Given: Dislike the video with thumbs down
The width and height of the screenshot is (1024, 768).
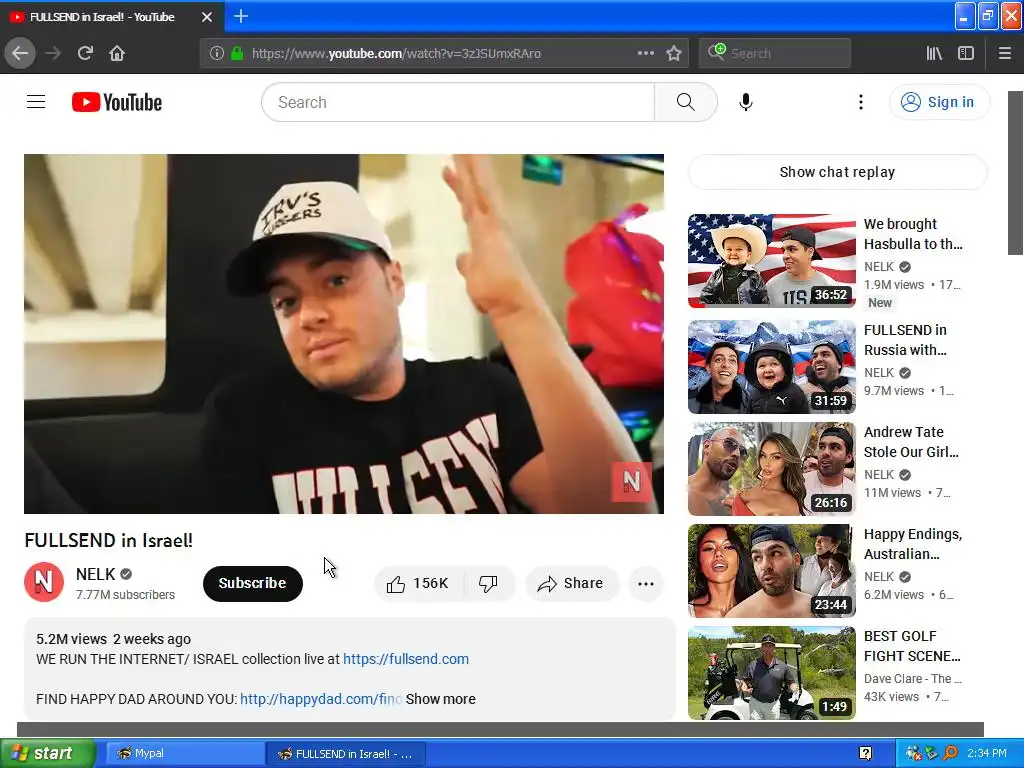Looking at the screenshot, I should (488, 583).
